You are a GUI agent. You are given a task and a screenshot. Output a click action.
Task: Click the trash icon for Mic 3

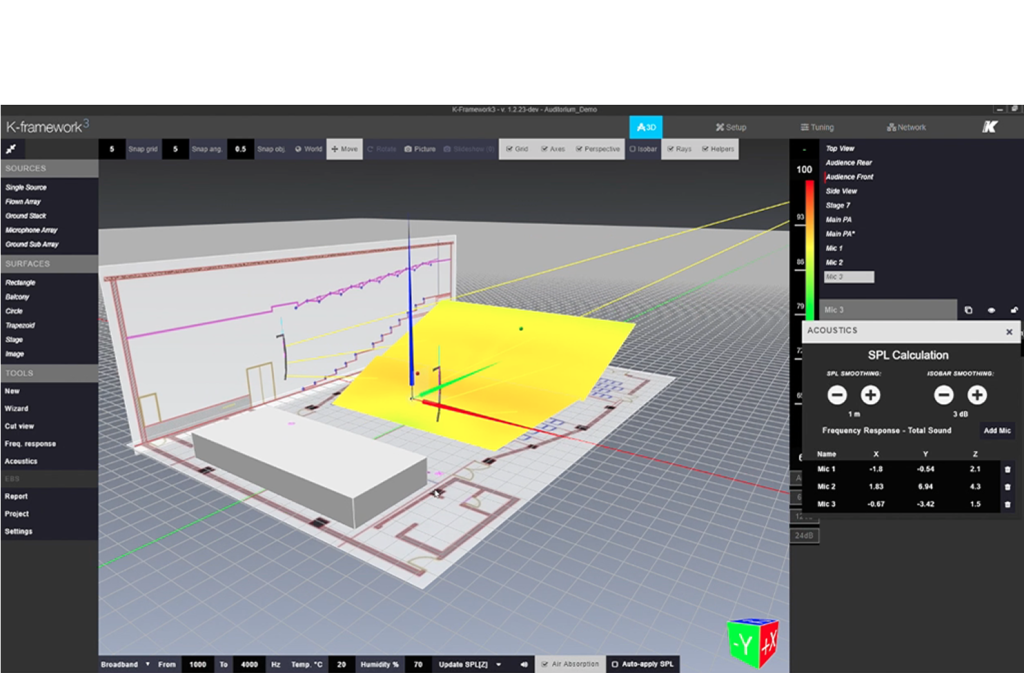pos(1007,503)
